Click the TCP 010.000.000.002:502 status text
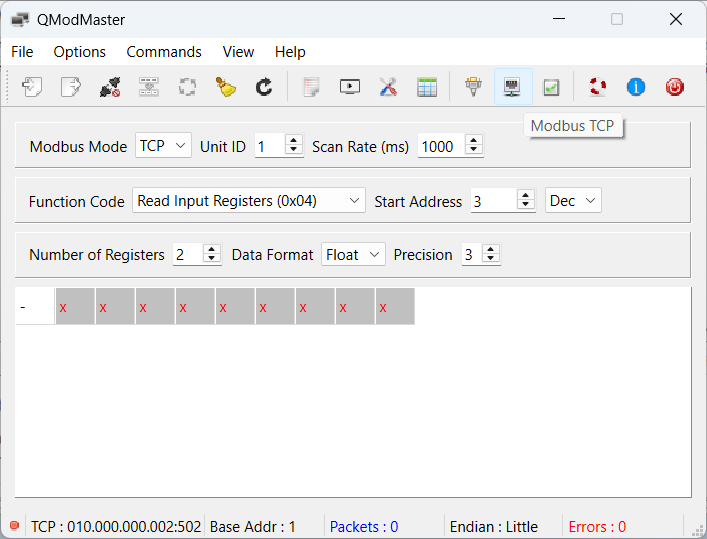Image resolution: width=707 pixels, height=539 pixels. click(116, 526)
